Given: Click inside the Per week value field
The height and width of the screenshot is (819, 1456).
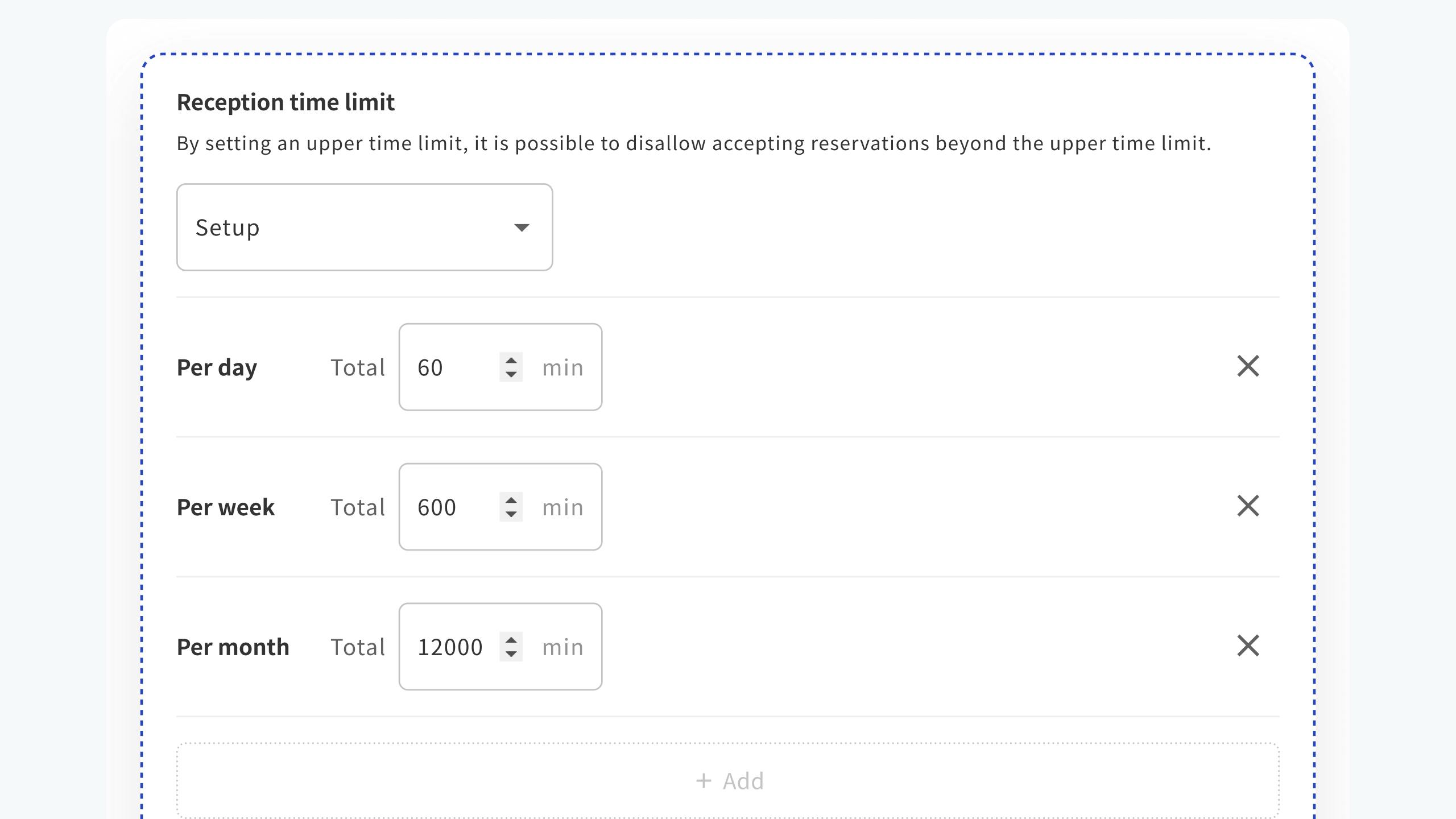Looking at the screenshot, I should click(x=449, y=506).
